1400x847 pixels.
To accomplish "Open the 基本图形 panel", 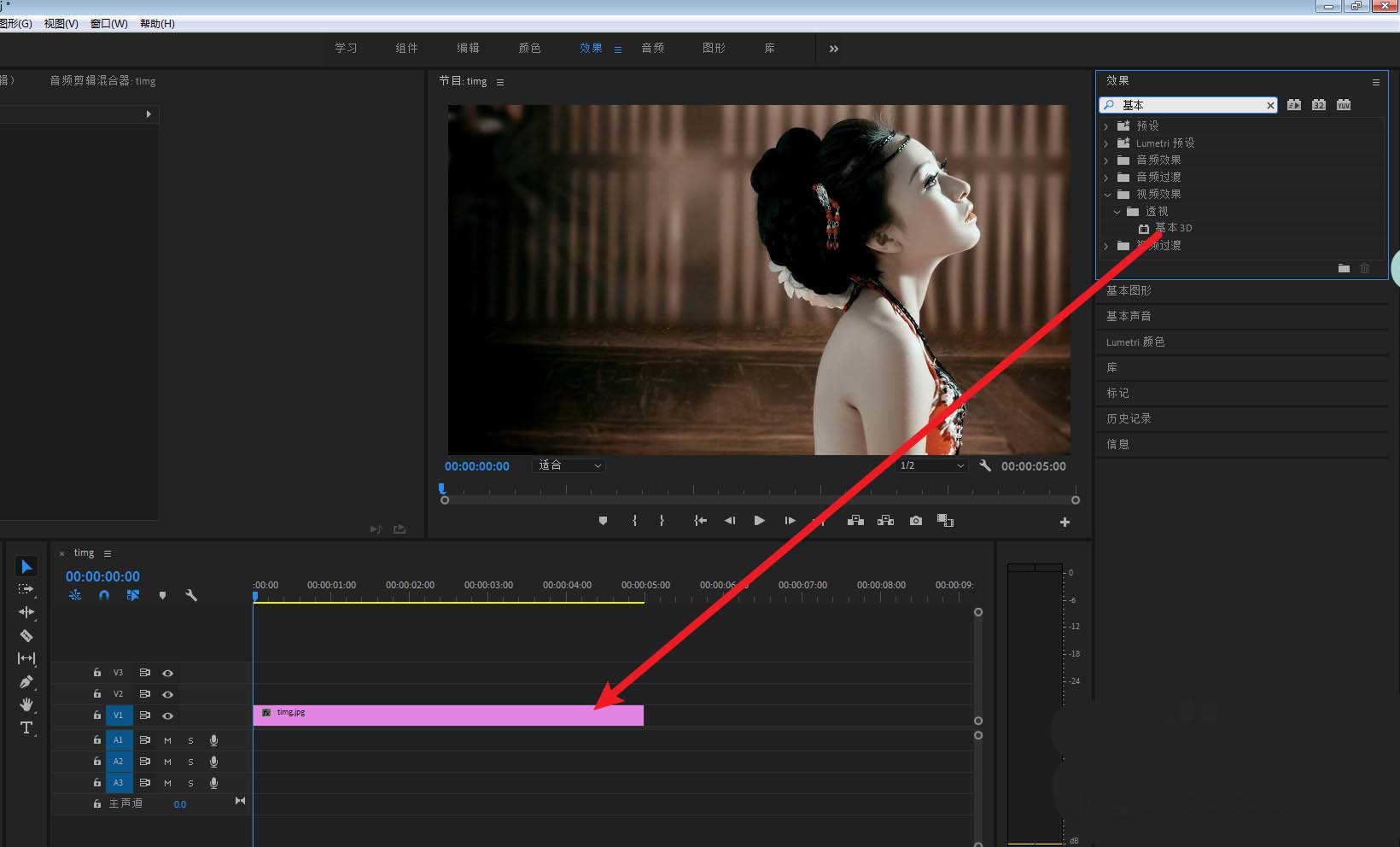I will (1129, 290).
